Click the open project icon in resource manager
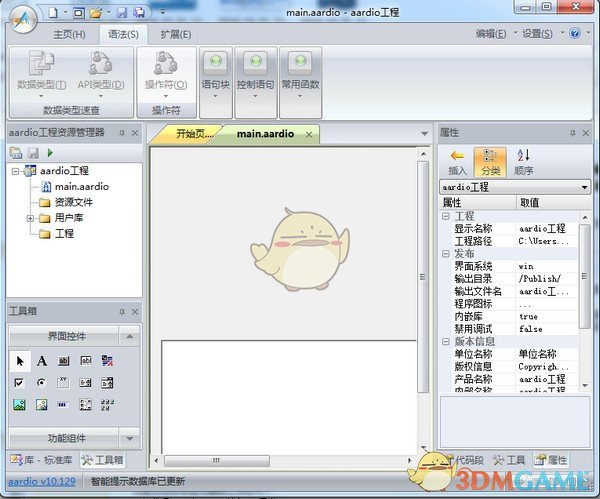Viewport: 600px width, 499px height. click(16, 153)
